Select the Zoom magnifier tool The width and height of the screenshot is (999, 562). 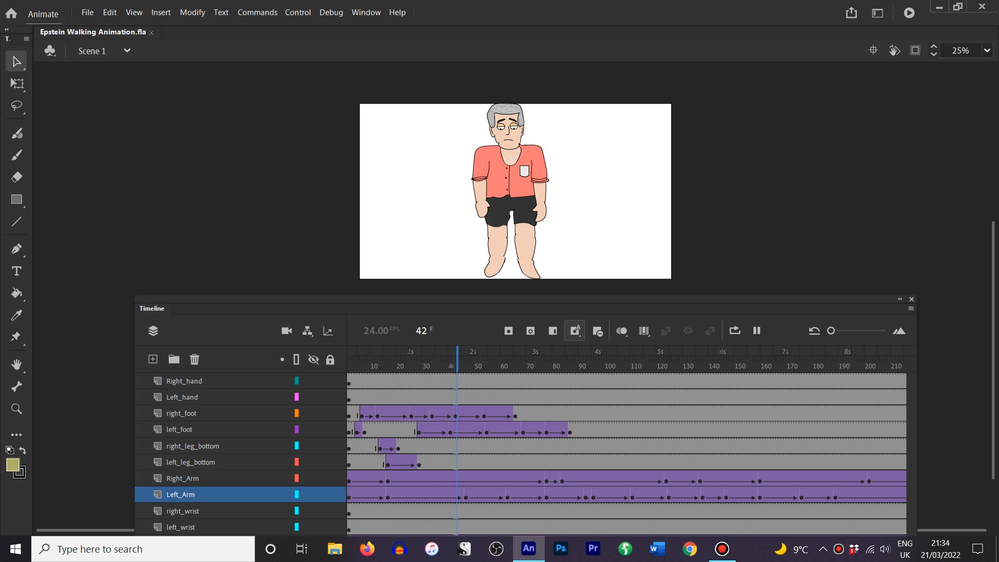pyautogui.click(x=17, y=408)
